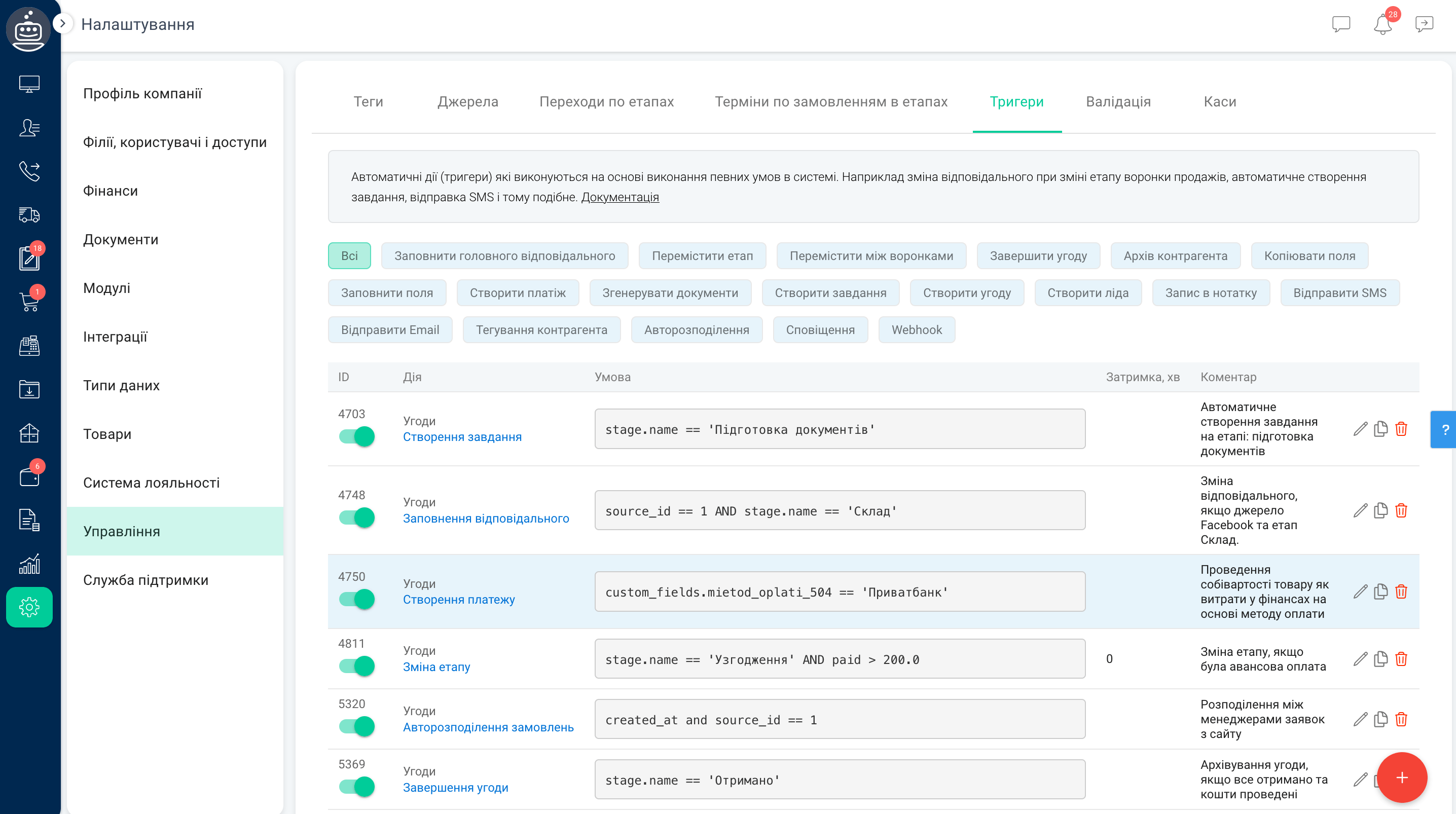1456x814 pixels.
Task: Edit trigger 4703 with pencil icon
Action: pos(1361,429)
